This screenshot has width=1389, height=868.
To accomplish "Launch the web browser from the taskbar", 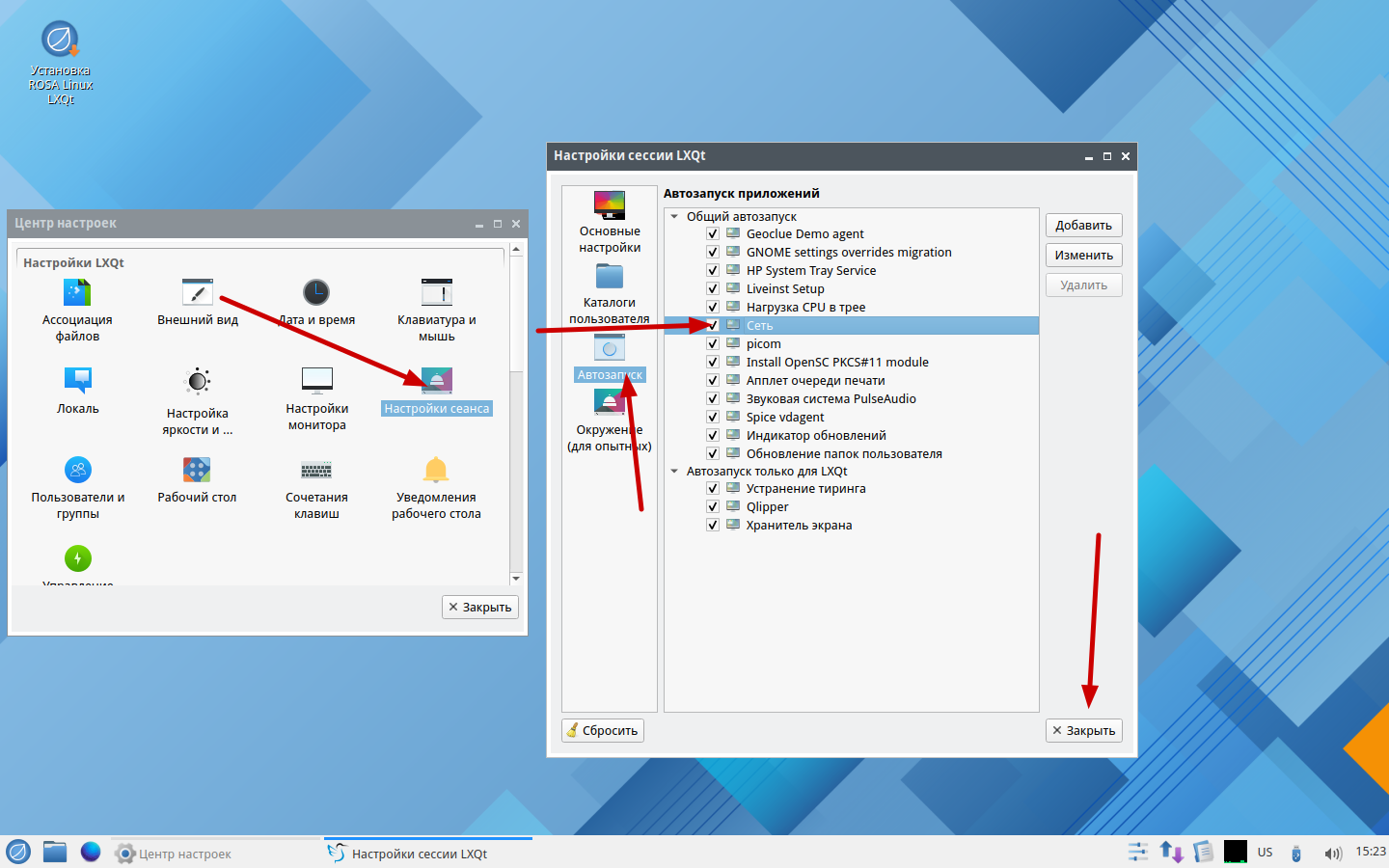I will [x=91, y=853].
